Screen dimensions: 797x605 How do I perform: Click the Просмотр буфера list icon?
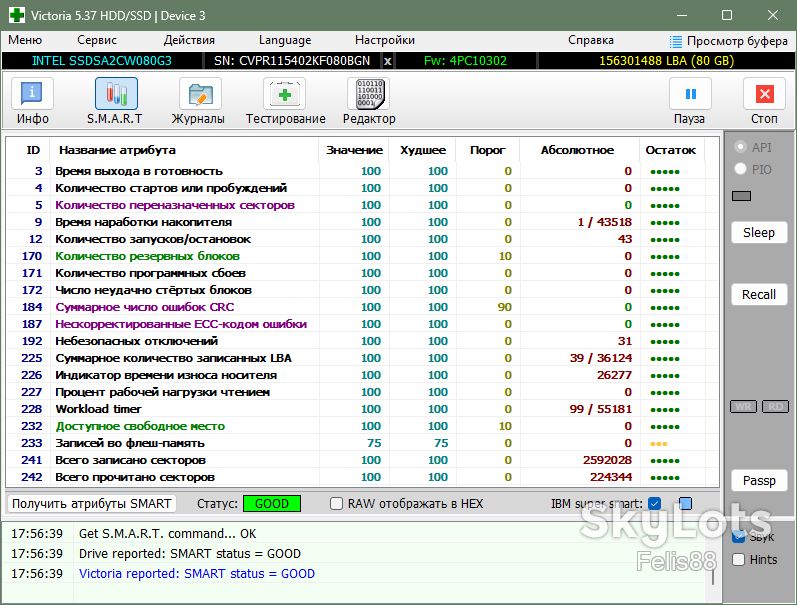(676, 41)
